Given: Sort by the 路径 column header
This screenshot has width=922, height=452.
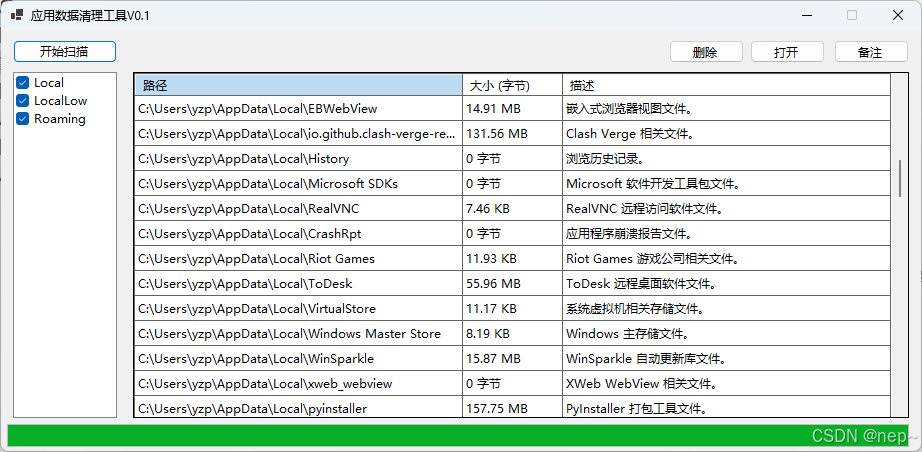Looking at the screenshot, I should coord(299,85).
